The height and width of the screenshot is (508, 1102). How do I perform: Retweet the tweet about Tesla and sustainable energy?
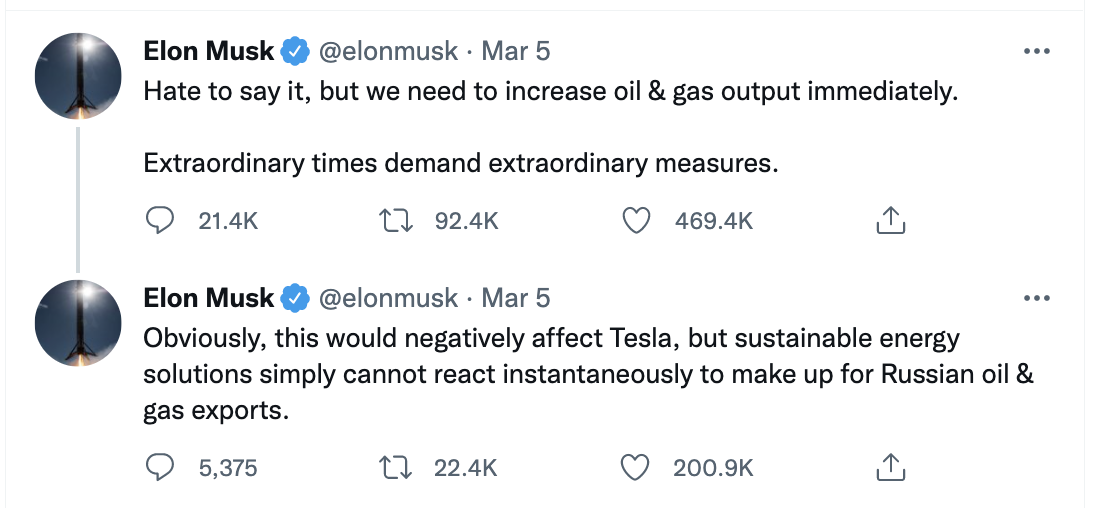pos(398,467)
